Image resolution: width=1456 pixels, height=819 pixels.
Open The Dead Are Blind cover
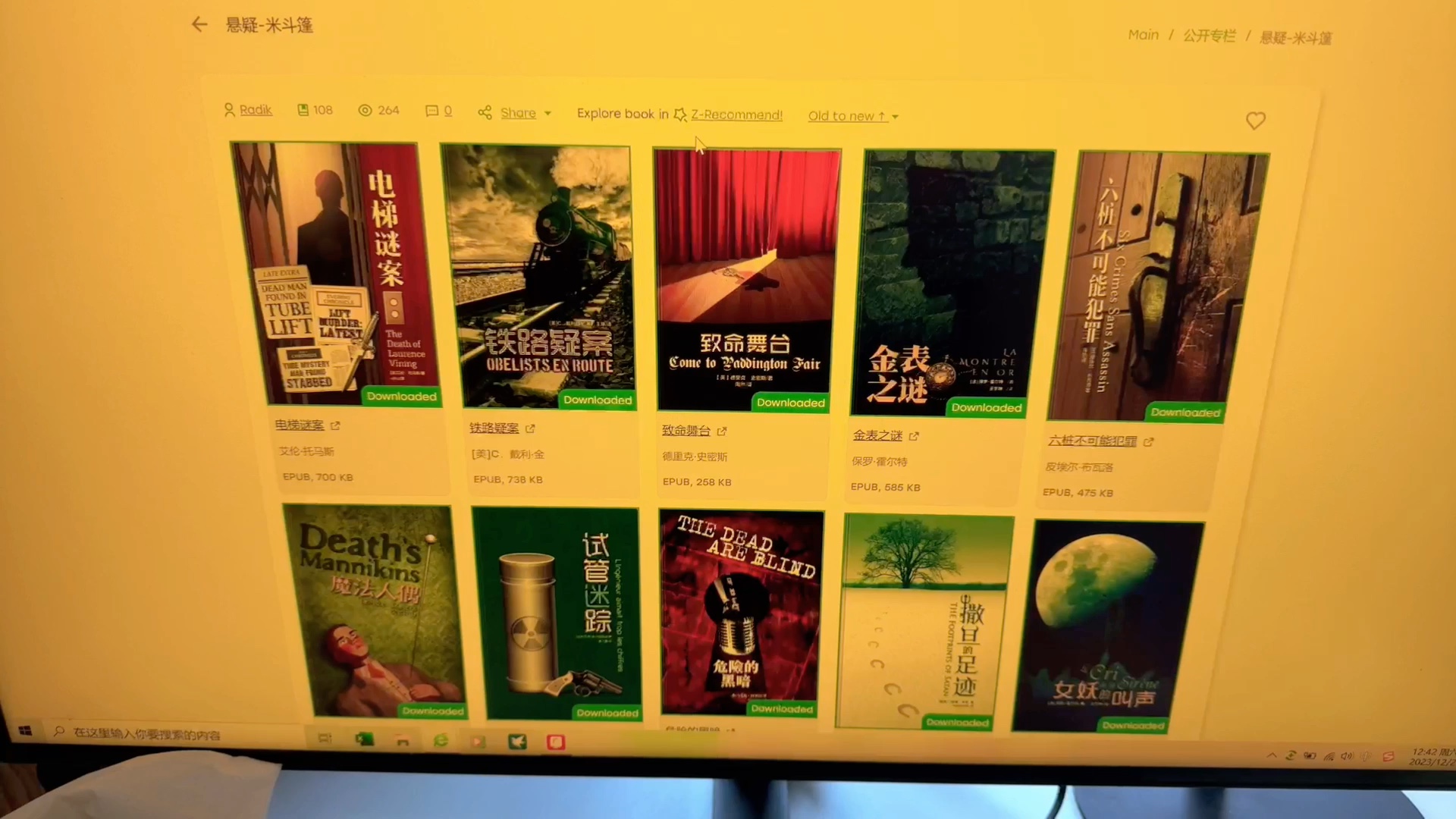(742, 613)
